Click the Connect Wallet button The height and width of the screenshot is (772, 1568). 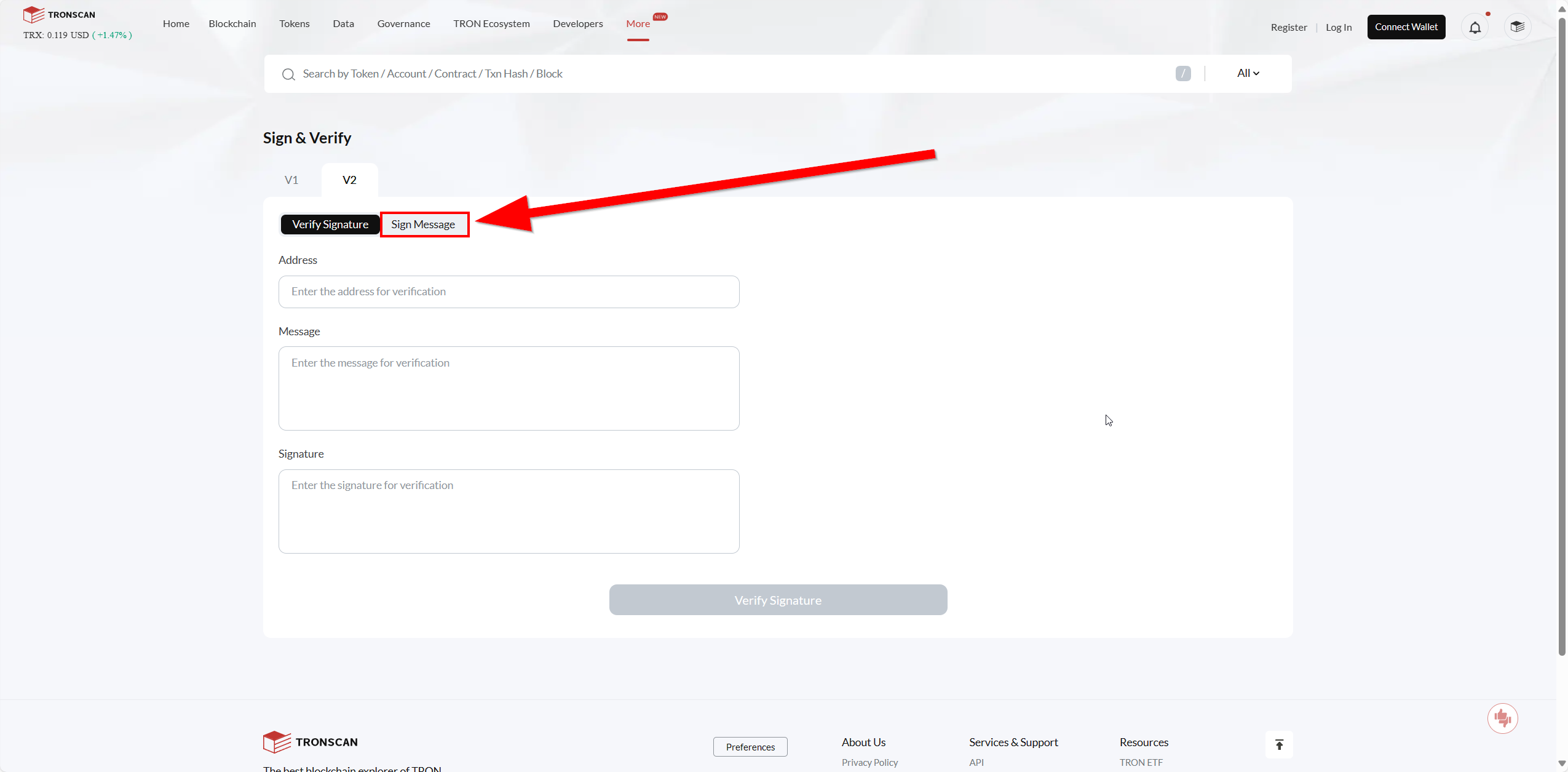coord(1406,27)
